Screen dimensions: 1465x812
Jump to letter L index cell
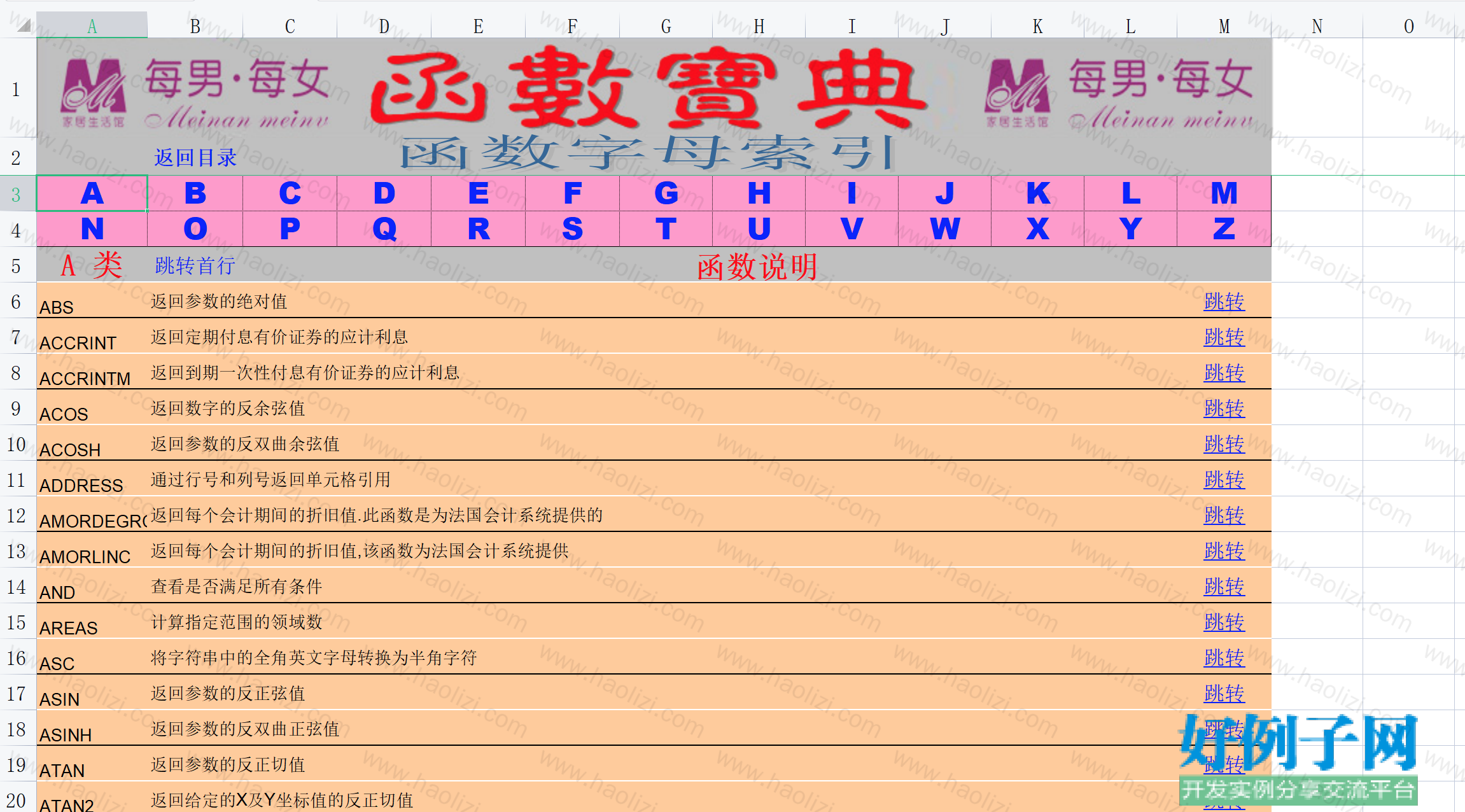[1131, 193]
